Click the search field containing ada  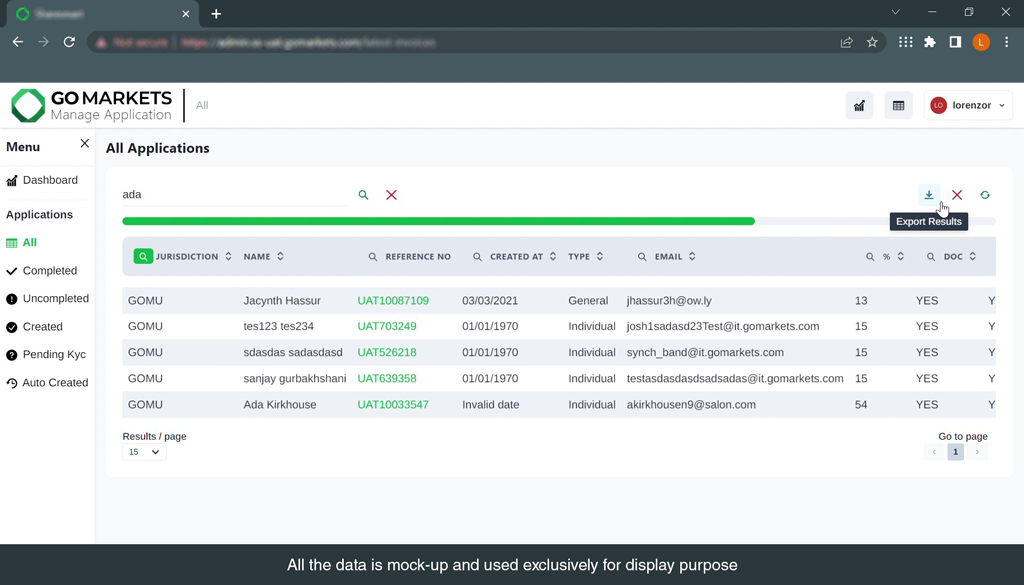pos(234,195)
